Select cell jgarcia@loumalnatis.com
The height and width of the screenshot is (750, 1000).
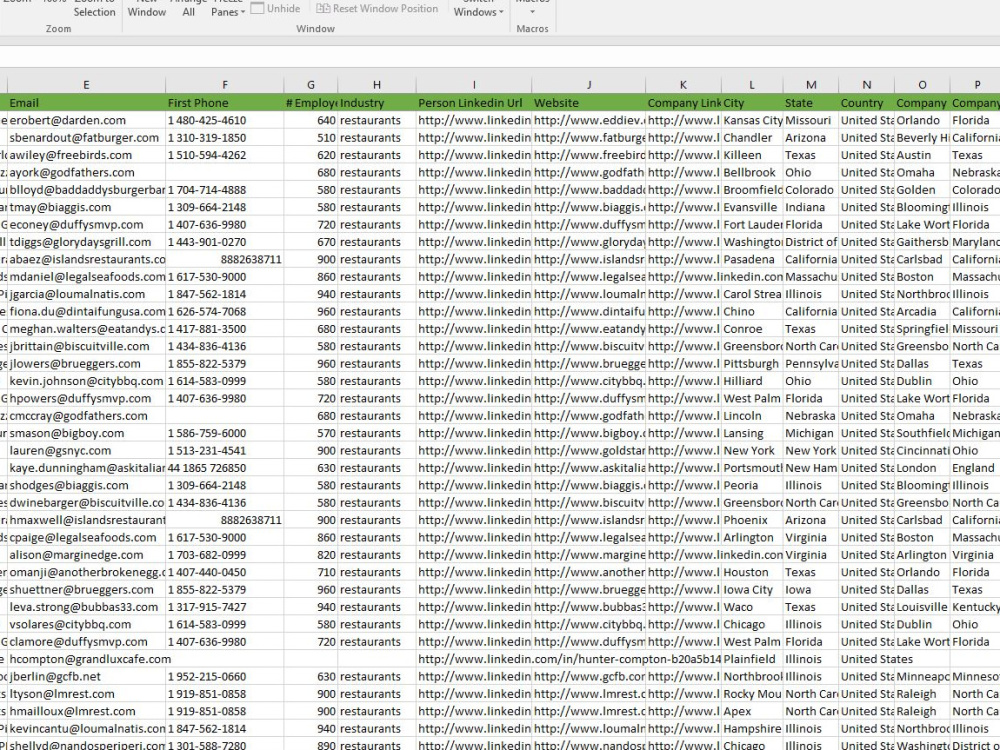86,294
